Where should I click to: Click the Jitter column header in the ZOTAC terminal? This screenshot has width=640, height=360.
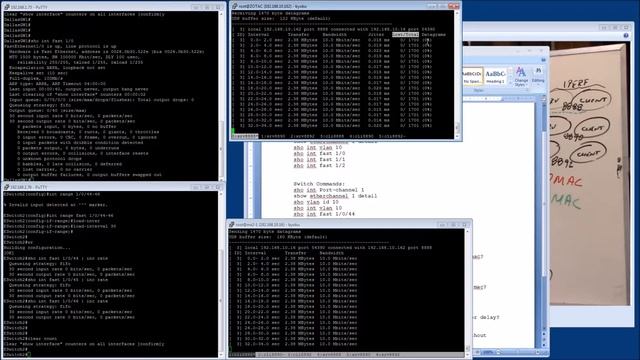point(376,35)
